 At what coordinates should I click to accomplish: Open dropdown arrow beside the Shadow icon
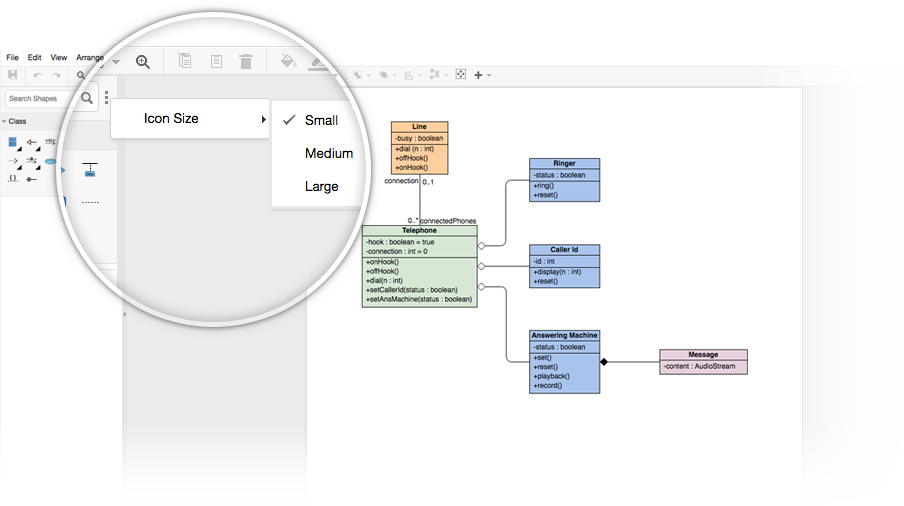[420, 75]
